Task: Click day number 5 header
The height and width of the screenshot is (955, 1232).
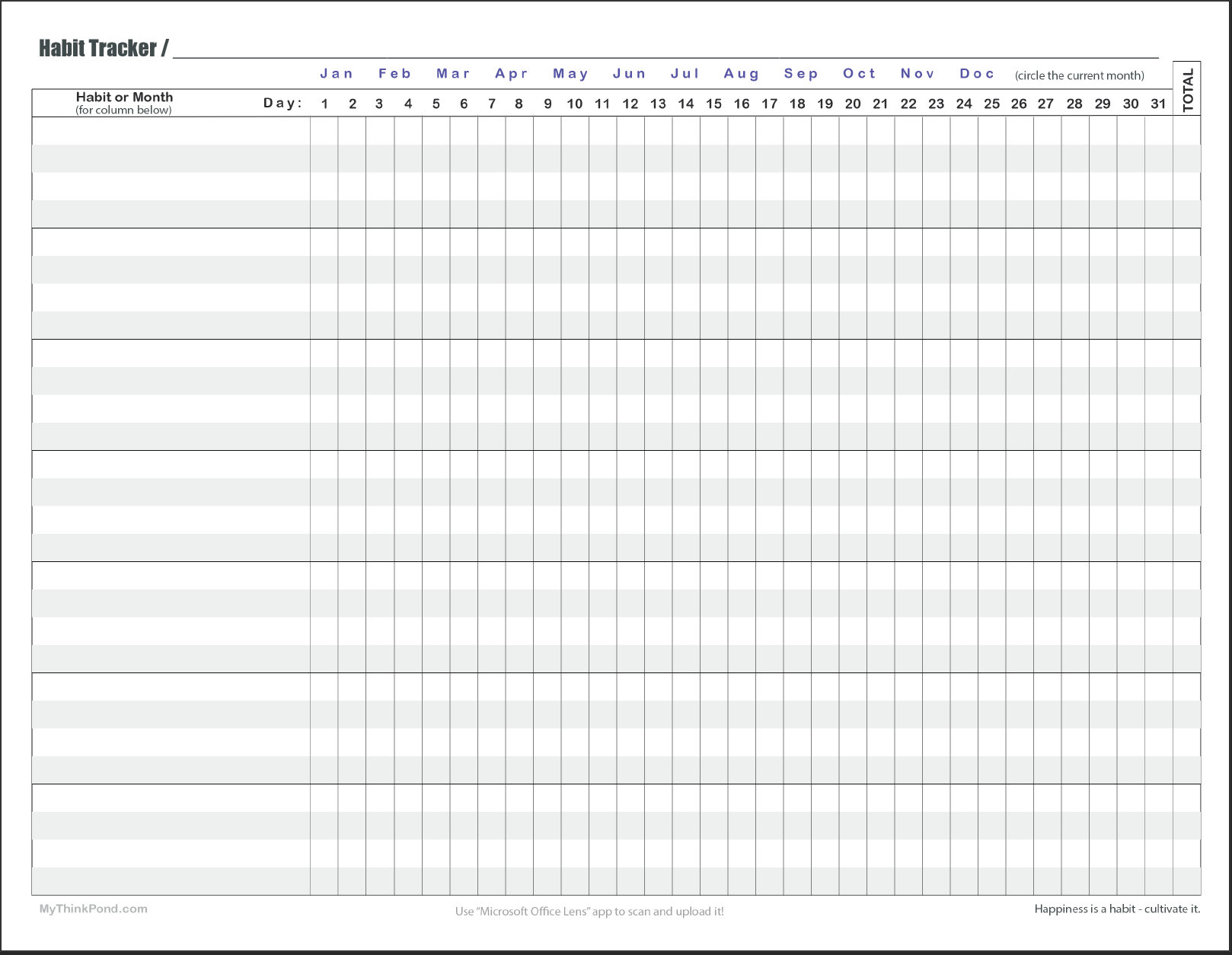Action: [x=436, y=104]
